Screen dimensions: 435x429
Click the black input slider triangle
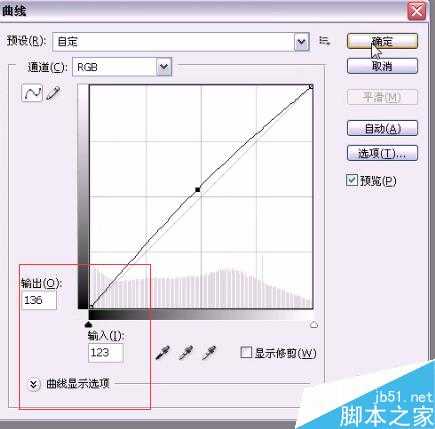point(88,324)
